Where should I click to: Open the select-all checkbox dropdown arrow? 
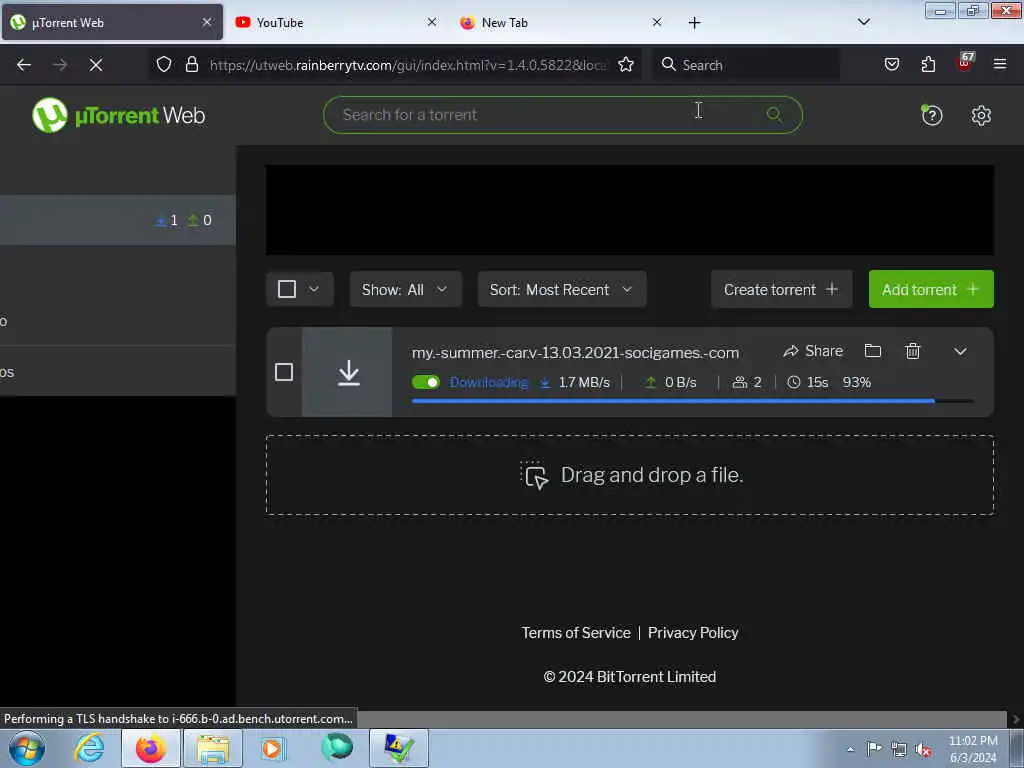[314, 289]
